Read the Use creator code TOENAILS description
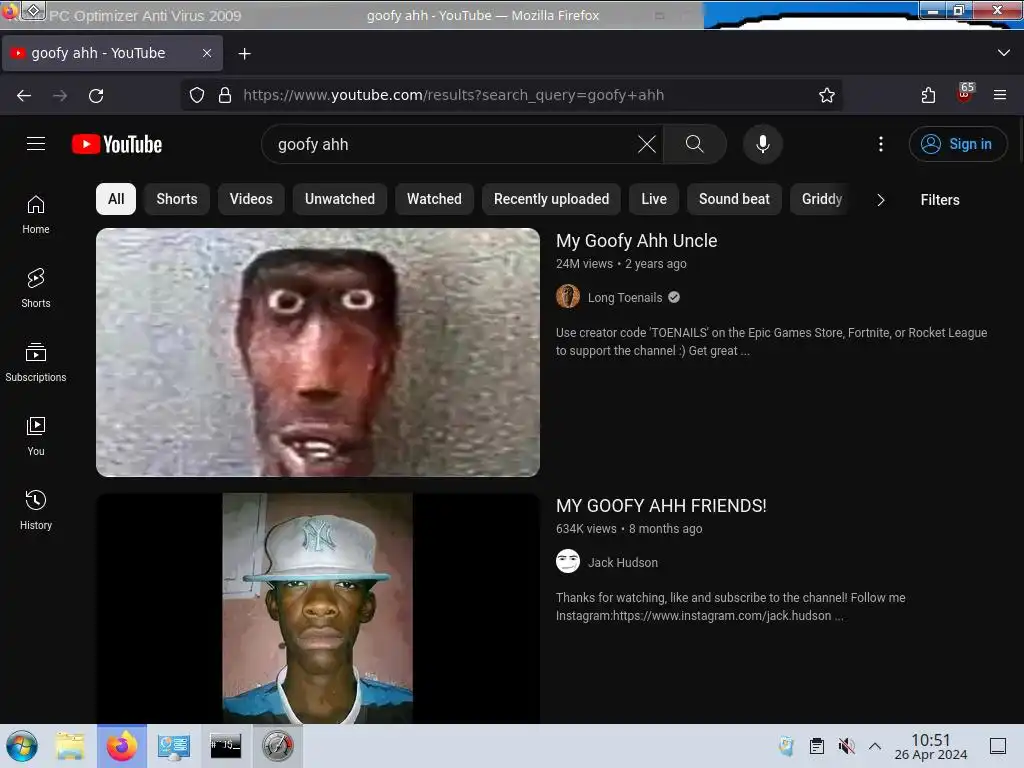Screen dimensions: 1024x768 pos(771,342)
